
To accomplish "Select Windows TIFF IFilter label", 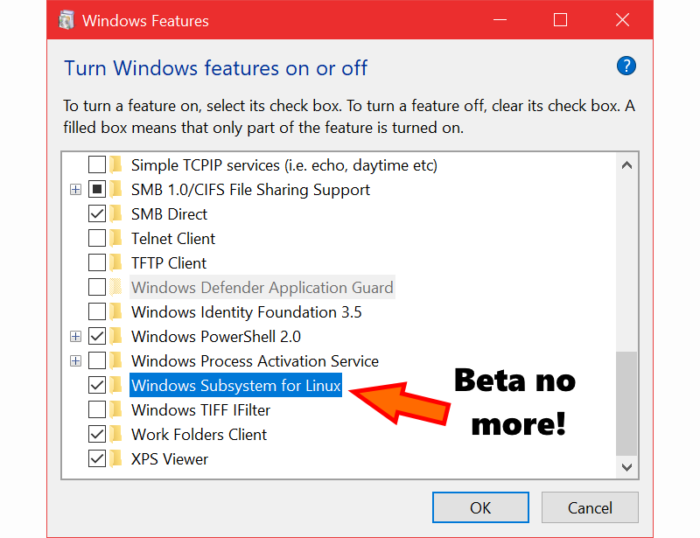I will point(201,410).
